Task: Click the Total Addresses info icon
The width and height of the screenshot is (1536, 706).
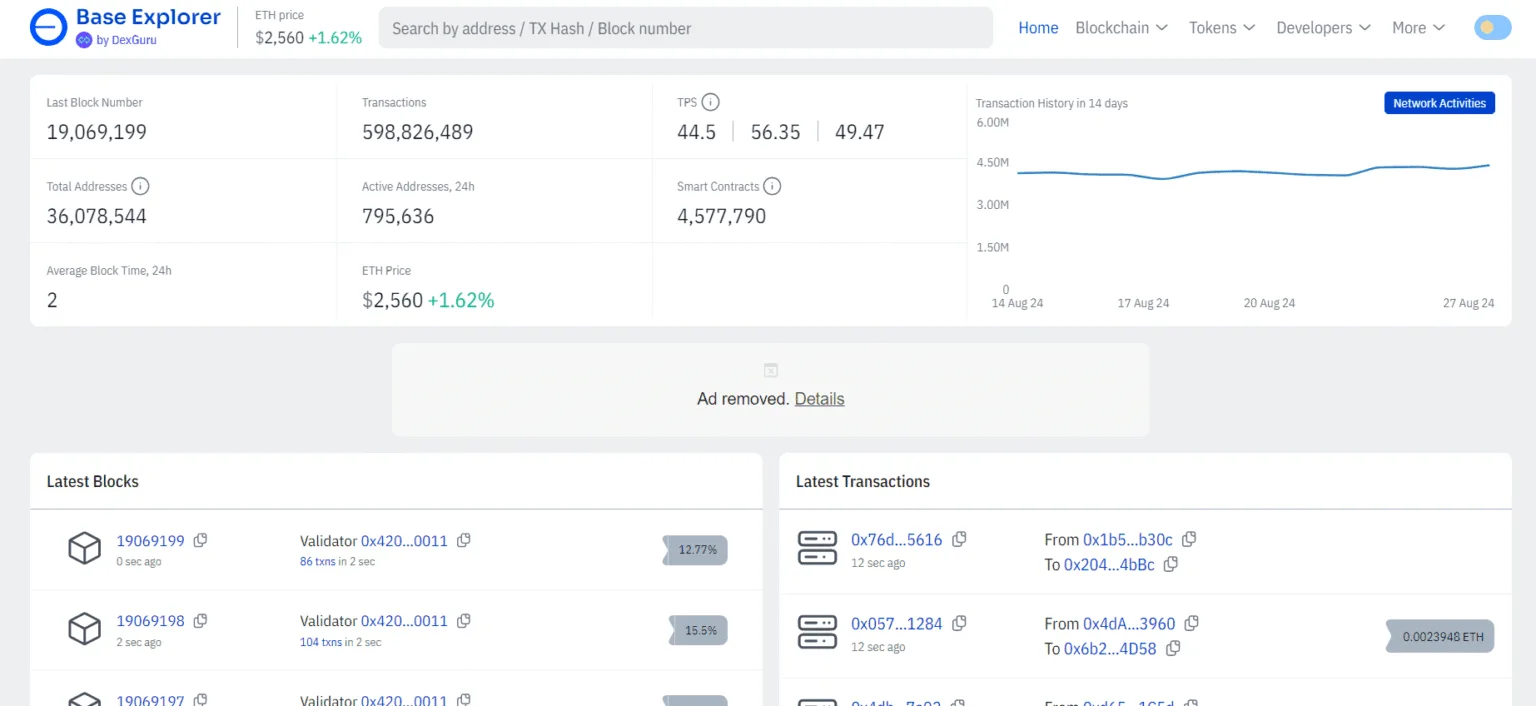Action: (140, 186)
